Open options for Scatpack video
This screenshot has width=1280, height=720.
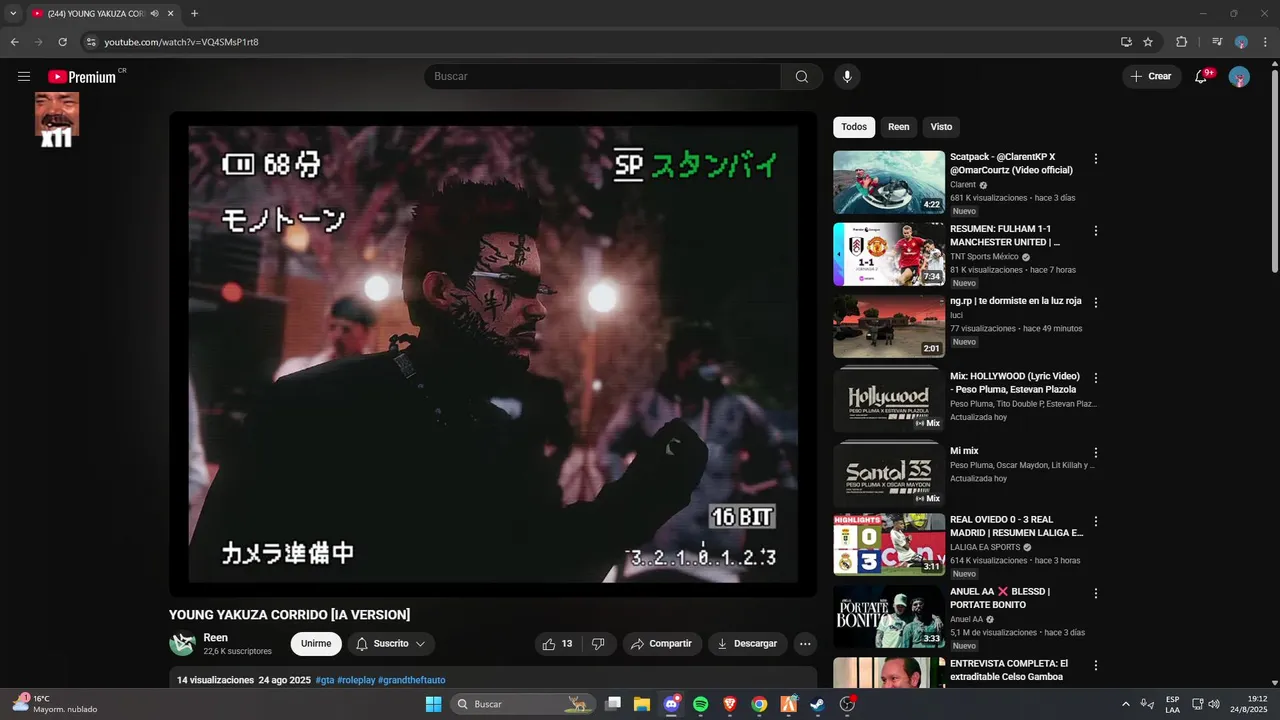1096,159
